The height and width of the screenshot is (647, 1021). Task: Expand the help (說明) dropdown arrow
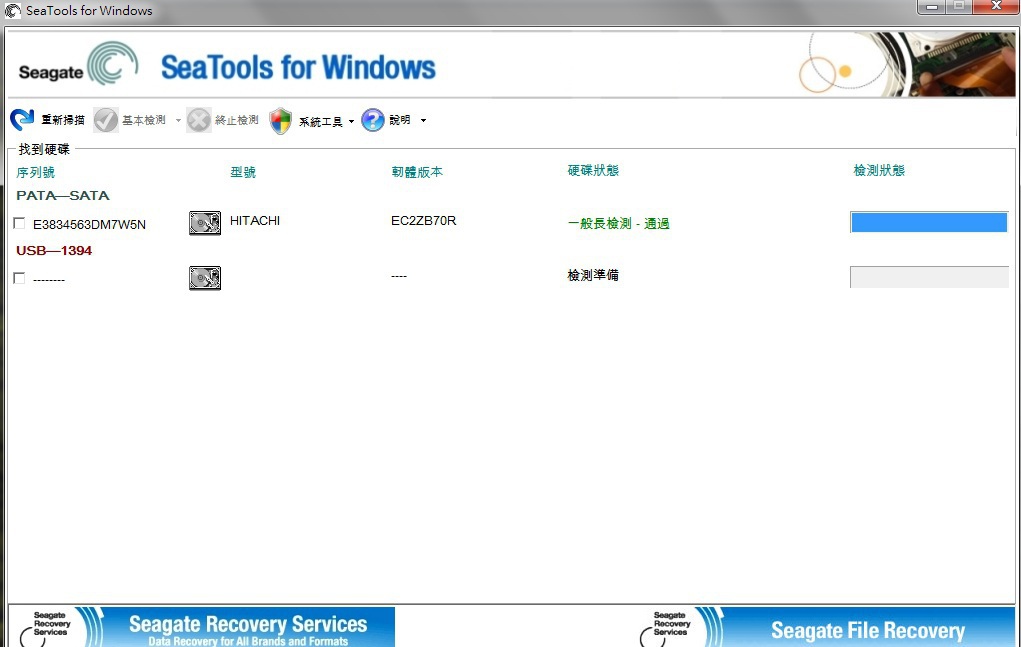pos(423,120)
